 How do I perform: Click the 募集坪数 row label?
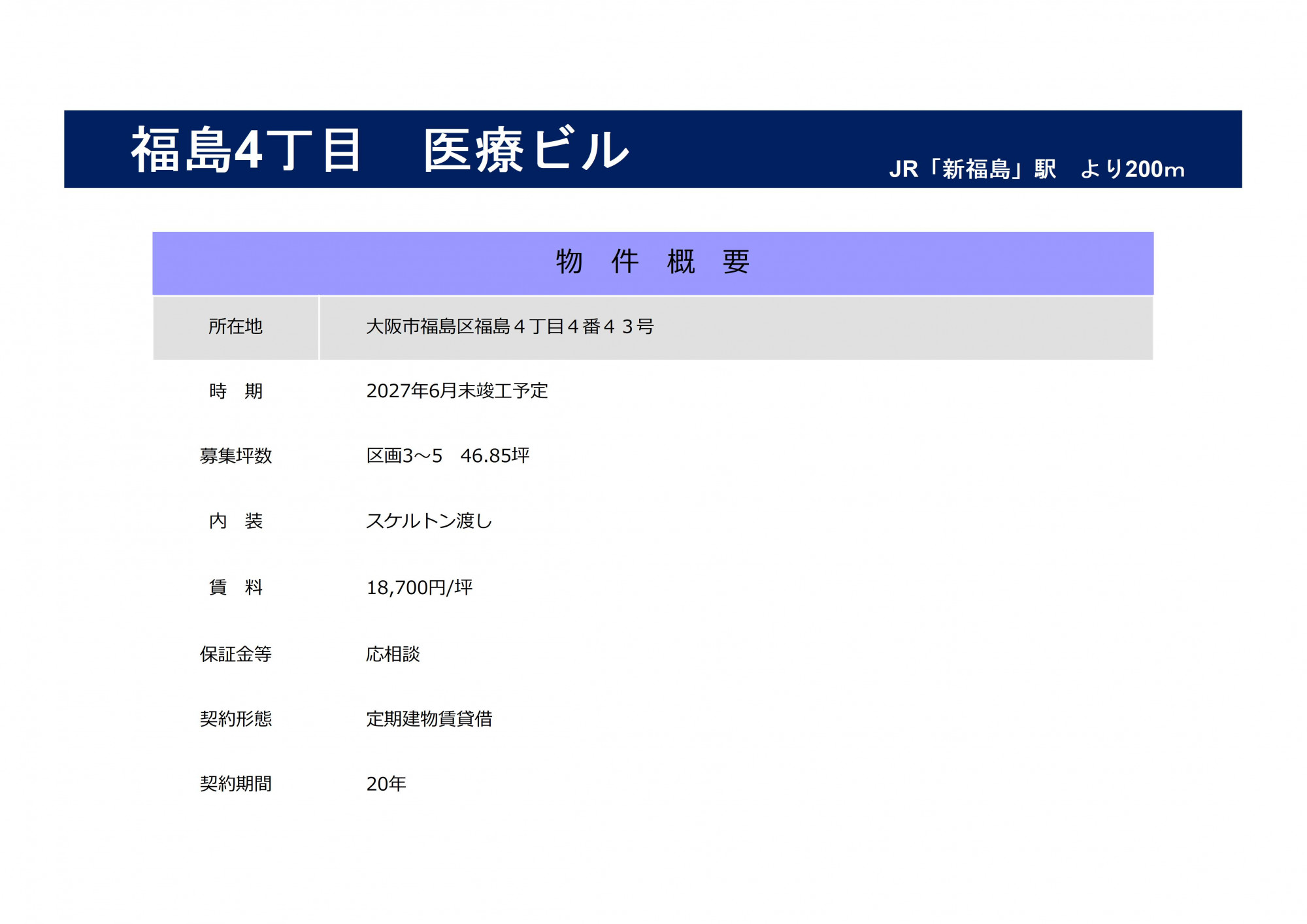click(235, 456)
